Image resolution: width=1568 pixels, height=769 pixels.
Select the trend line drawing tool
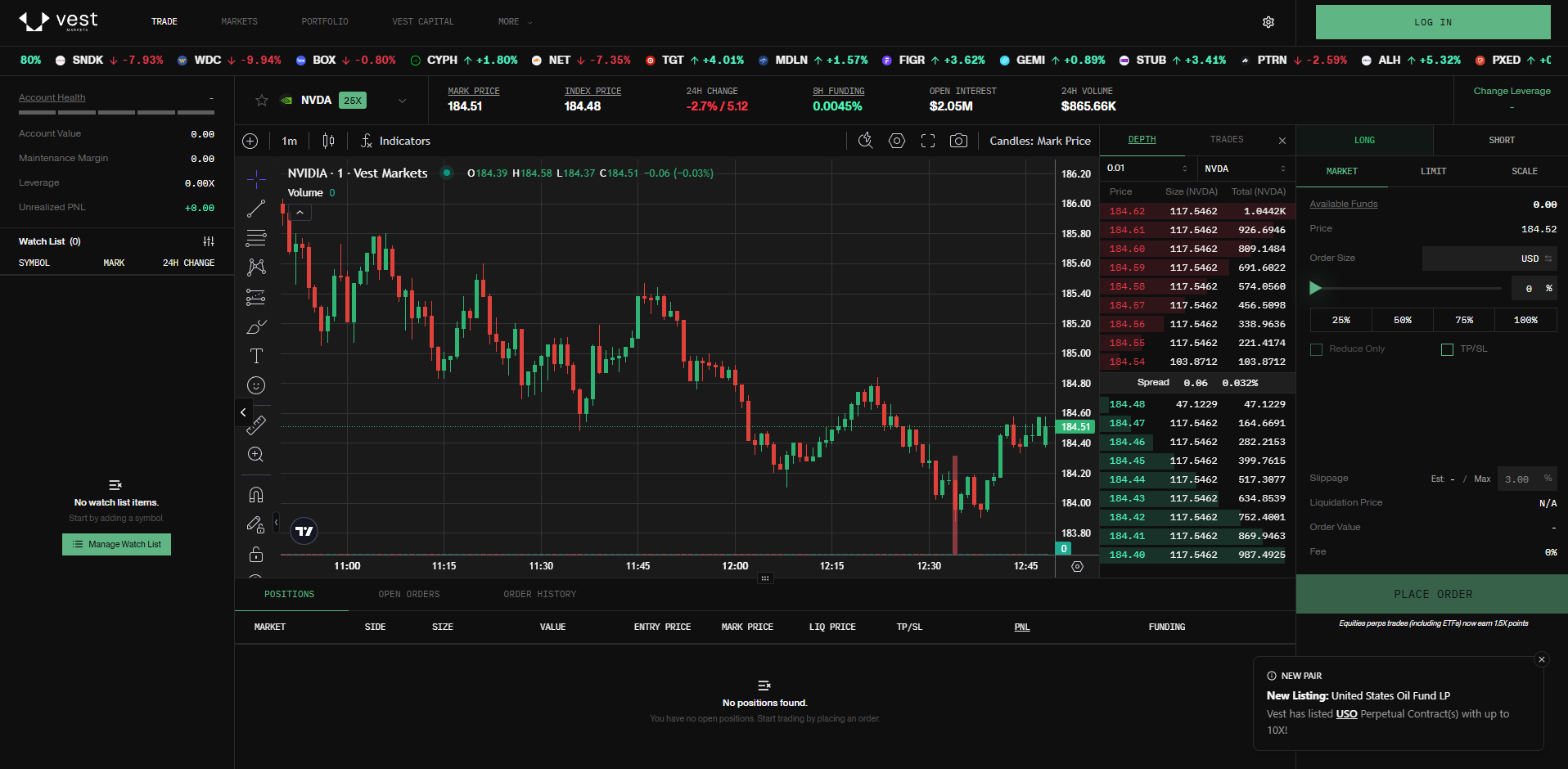tap(256, 209)
